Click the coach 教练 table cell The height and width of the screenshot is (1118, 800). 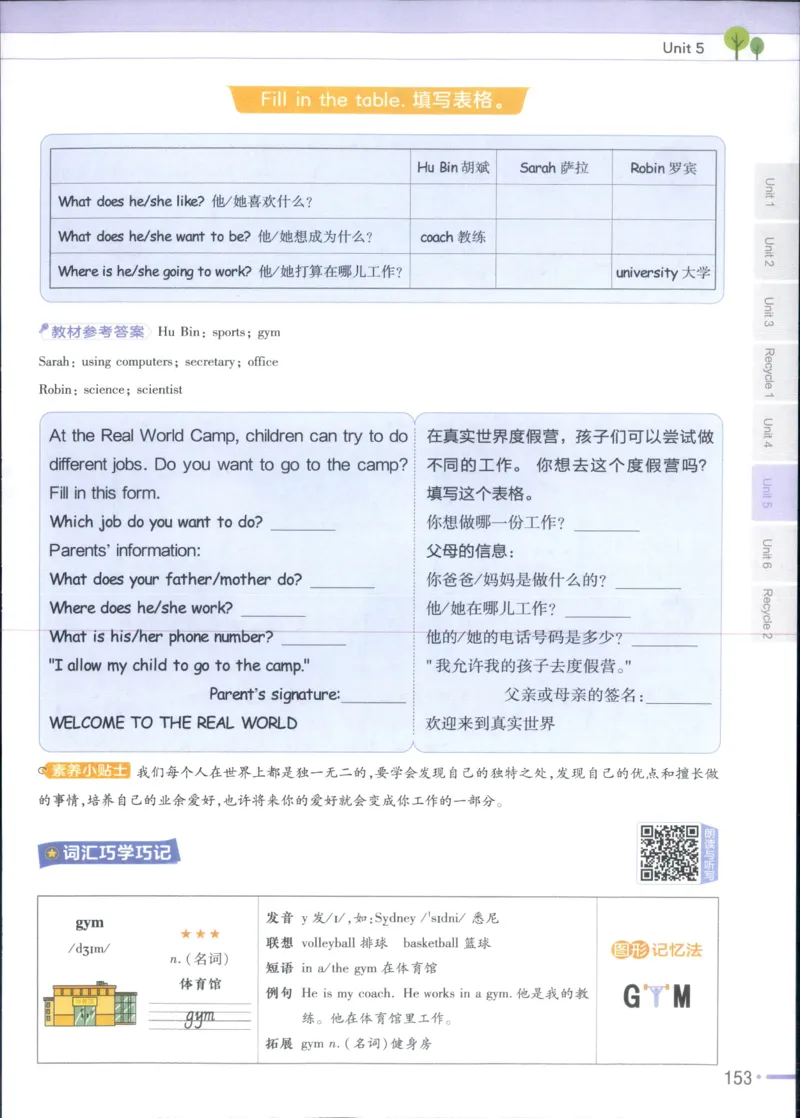tap(452, 238)
